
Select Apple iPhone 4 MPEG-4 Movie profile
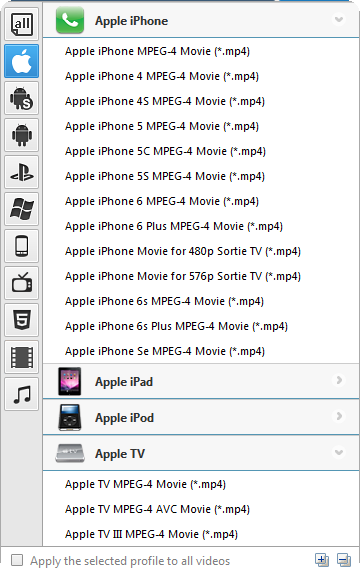[162, 76]
